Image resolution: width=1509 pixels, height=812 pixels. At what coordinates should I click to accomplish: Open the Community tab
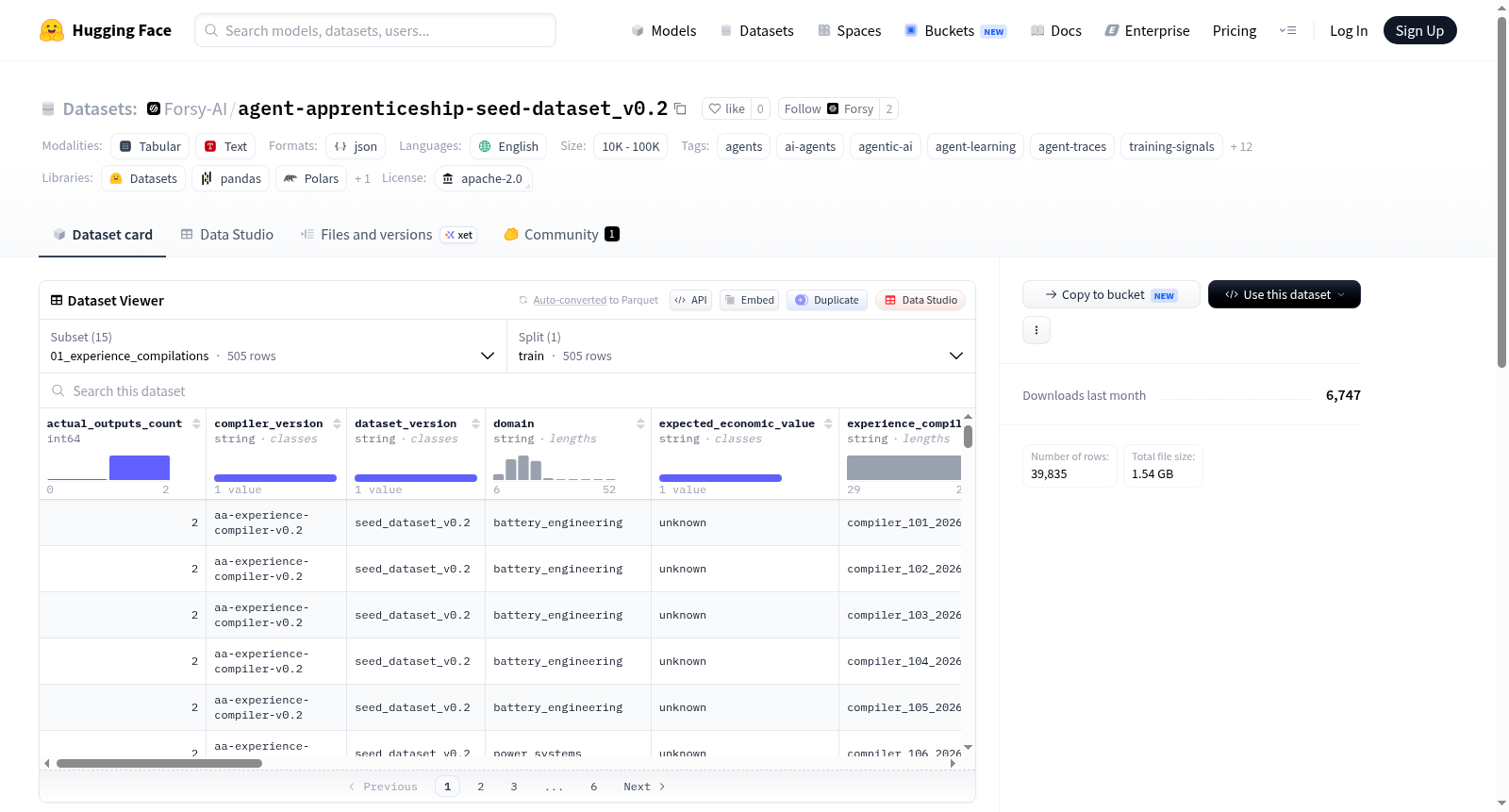(x=562, y=235)
